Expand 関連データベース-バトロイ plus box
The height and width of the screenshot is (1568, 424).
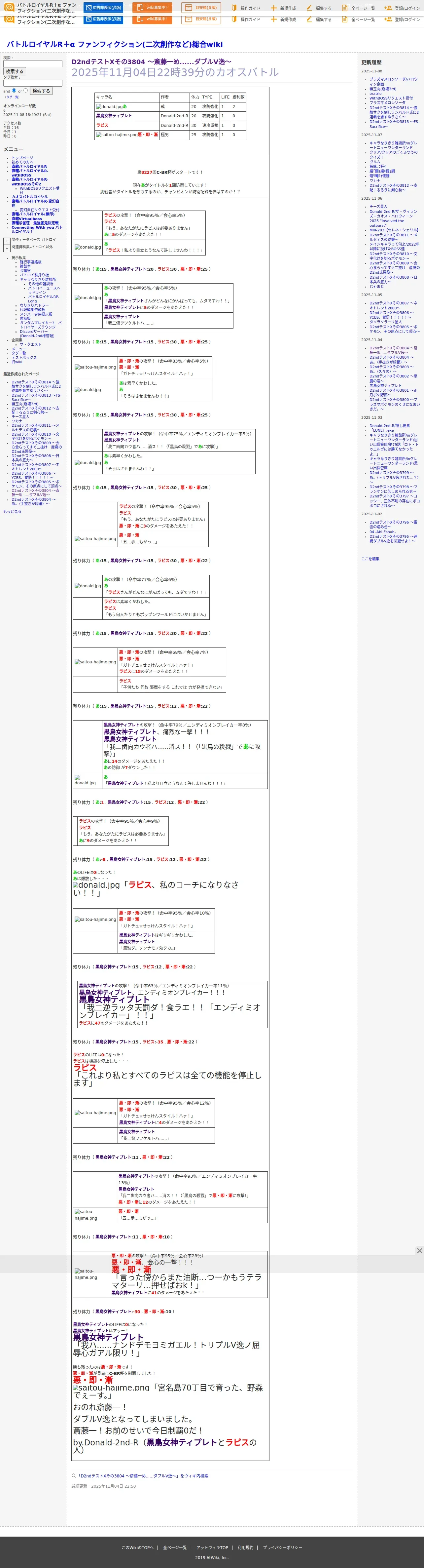(x=7, y=241)
